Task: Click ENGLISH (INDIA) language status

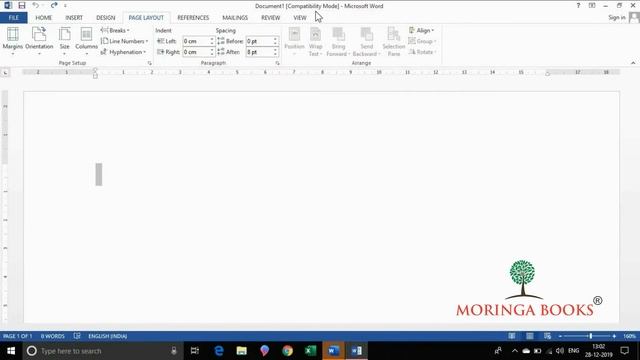Action: (108, 336)
